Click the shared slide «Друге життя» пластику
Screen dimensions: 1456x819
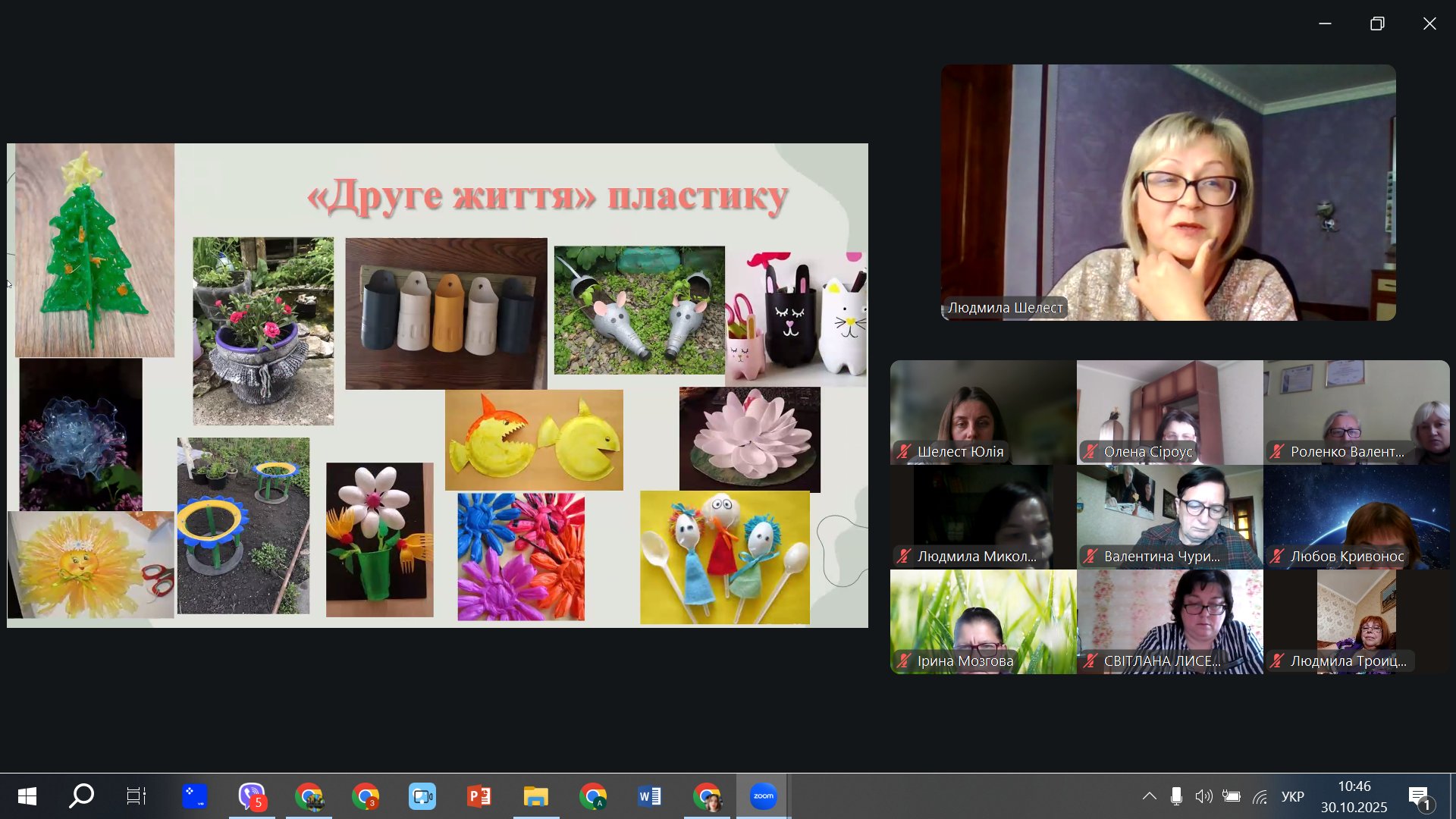click(438, 385)
